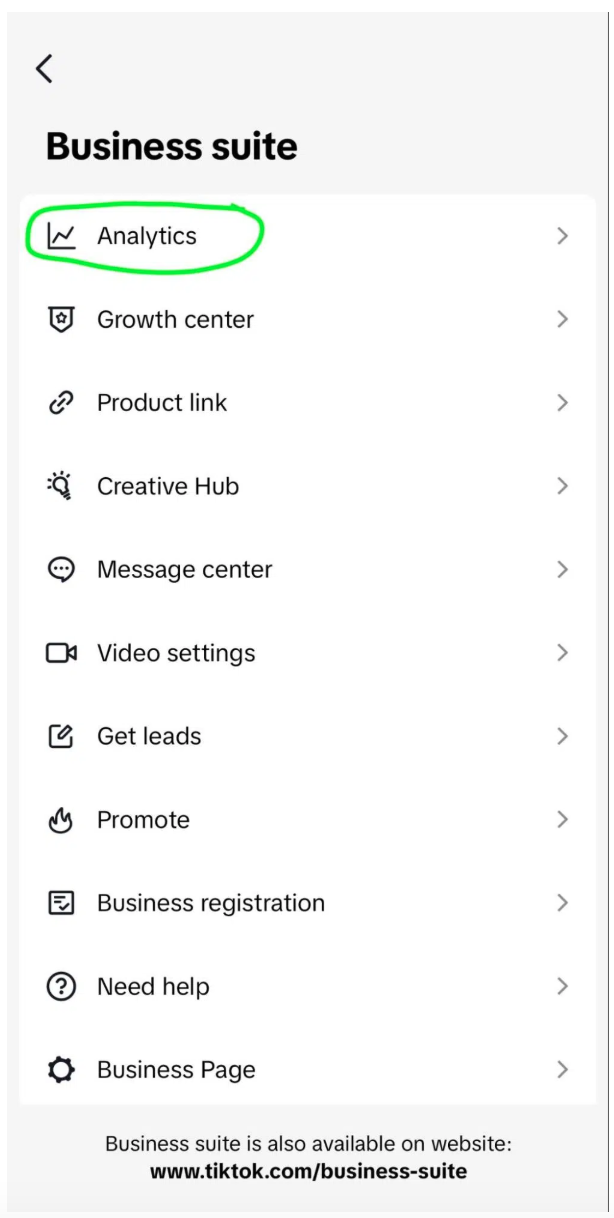The height and width of the screenshot is (1218, 614).
Task: Select the Product link chain icon
Action: click(x=62, y=403)
